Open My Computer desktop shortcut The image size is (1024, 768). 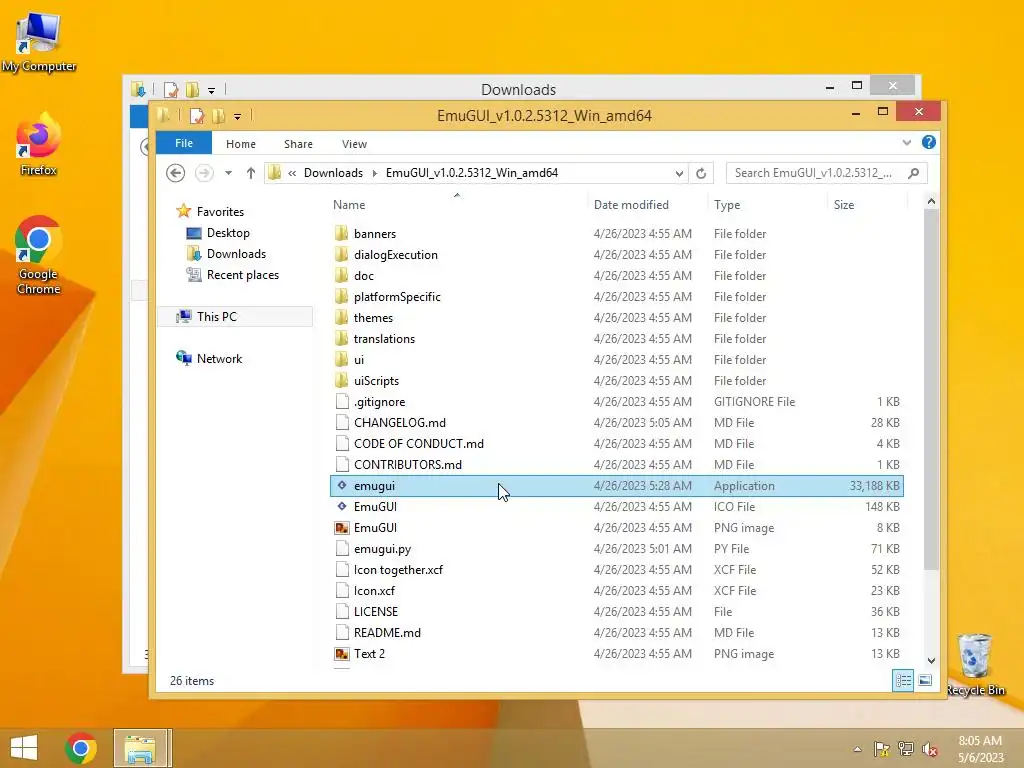[x=39, y=42]
